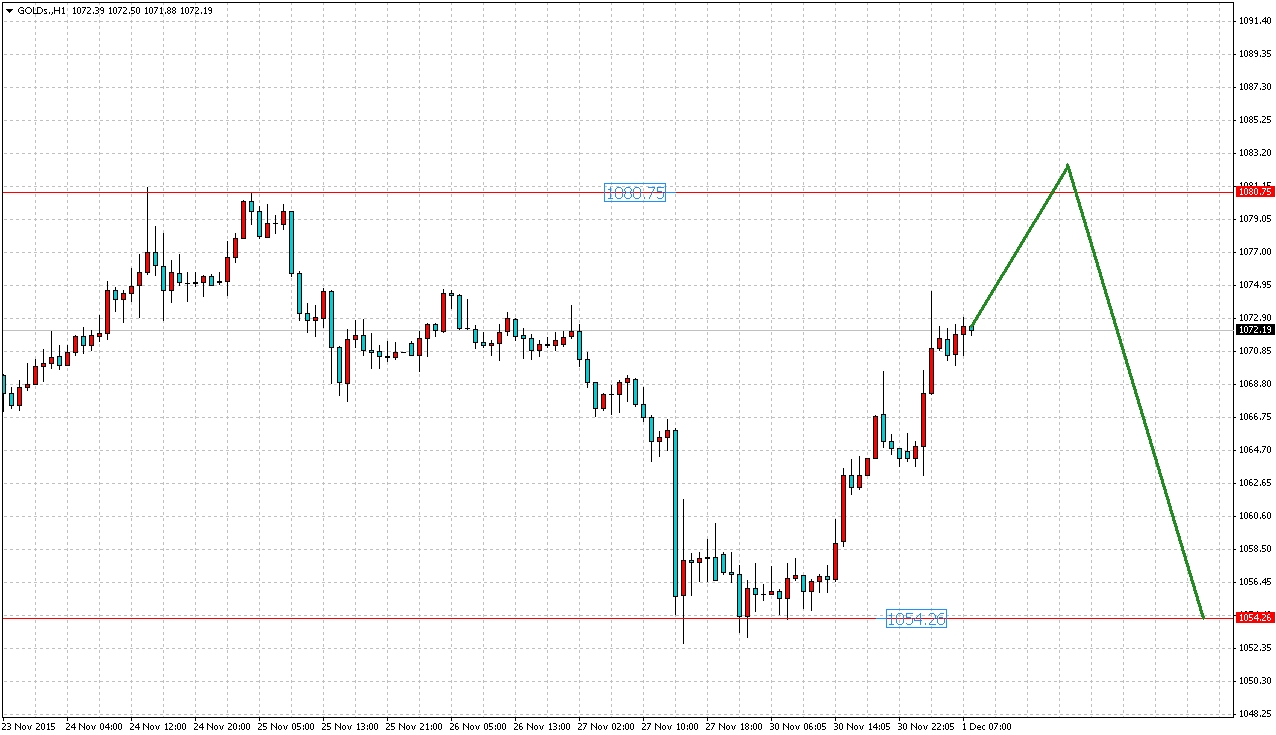The height and width of the screenshot is (735, 1276).
Task: Select the 1054.26 blue text label
Action: coord(915,619)
